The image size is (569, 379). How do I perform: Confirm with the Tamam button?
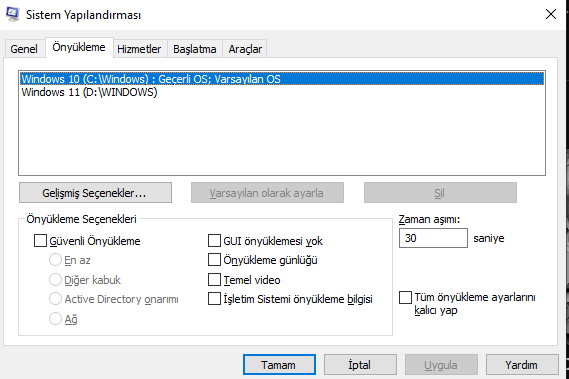(279, 364)
